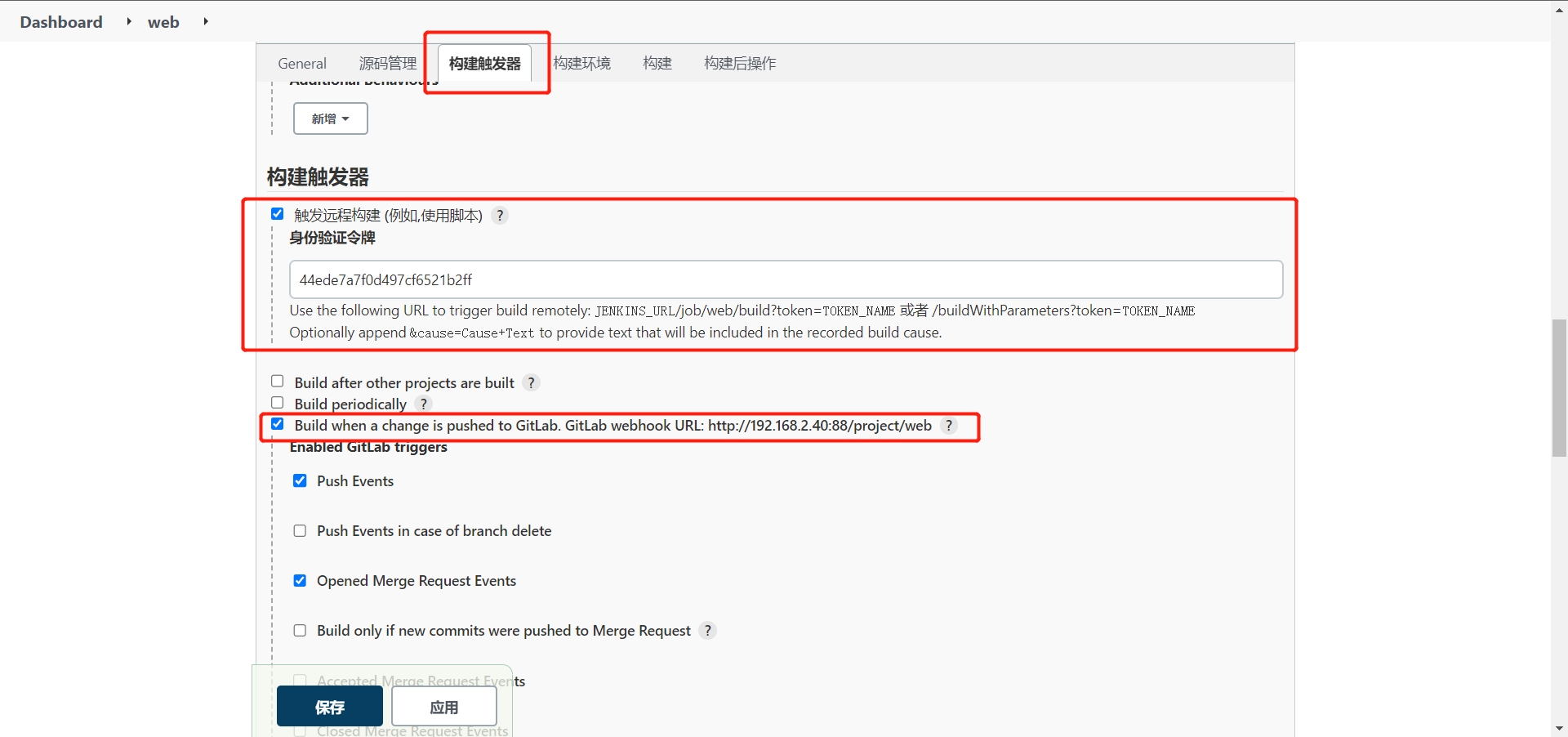Enable Build after other projects are built
The image size is (1568, 737).
278,382
